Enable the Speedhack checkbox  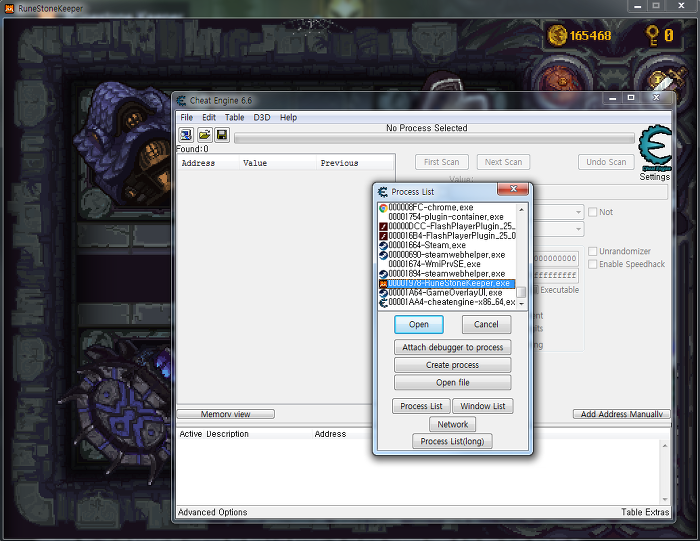(593, 264)
